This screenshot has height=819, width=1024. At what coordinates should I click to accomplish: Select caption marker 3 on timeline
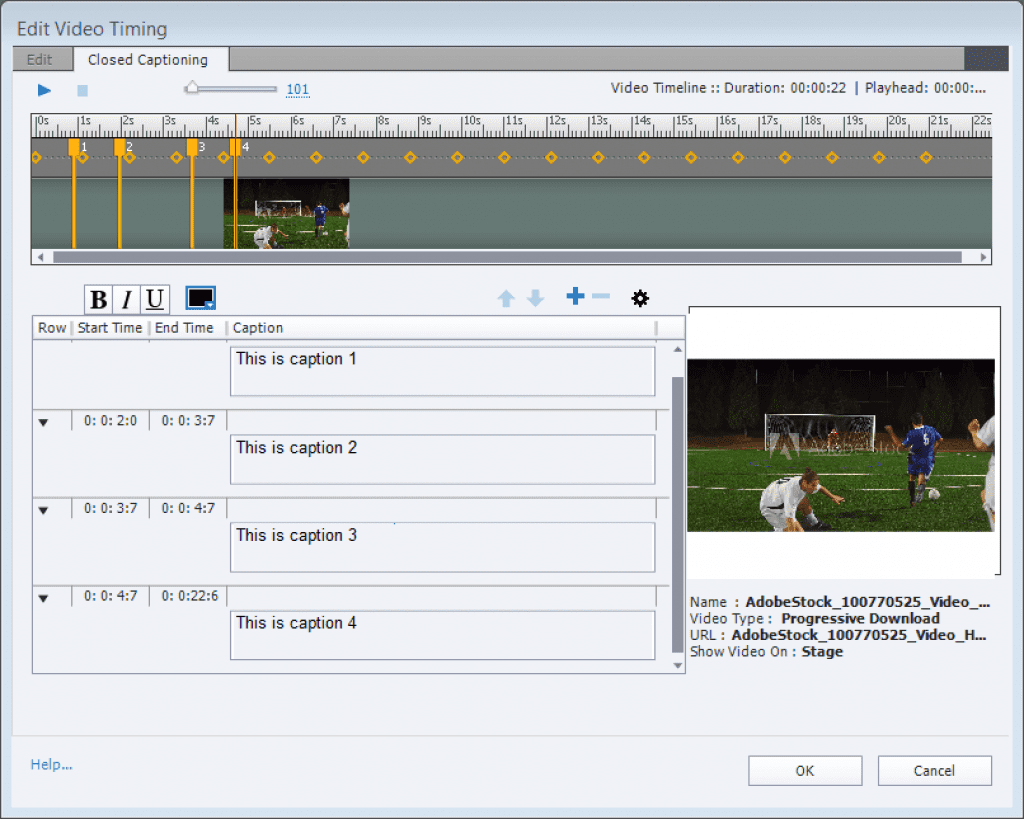click(x=192, y=147)
